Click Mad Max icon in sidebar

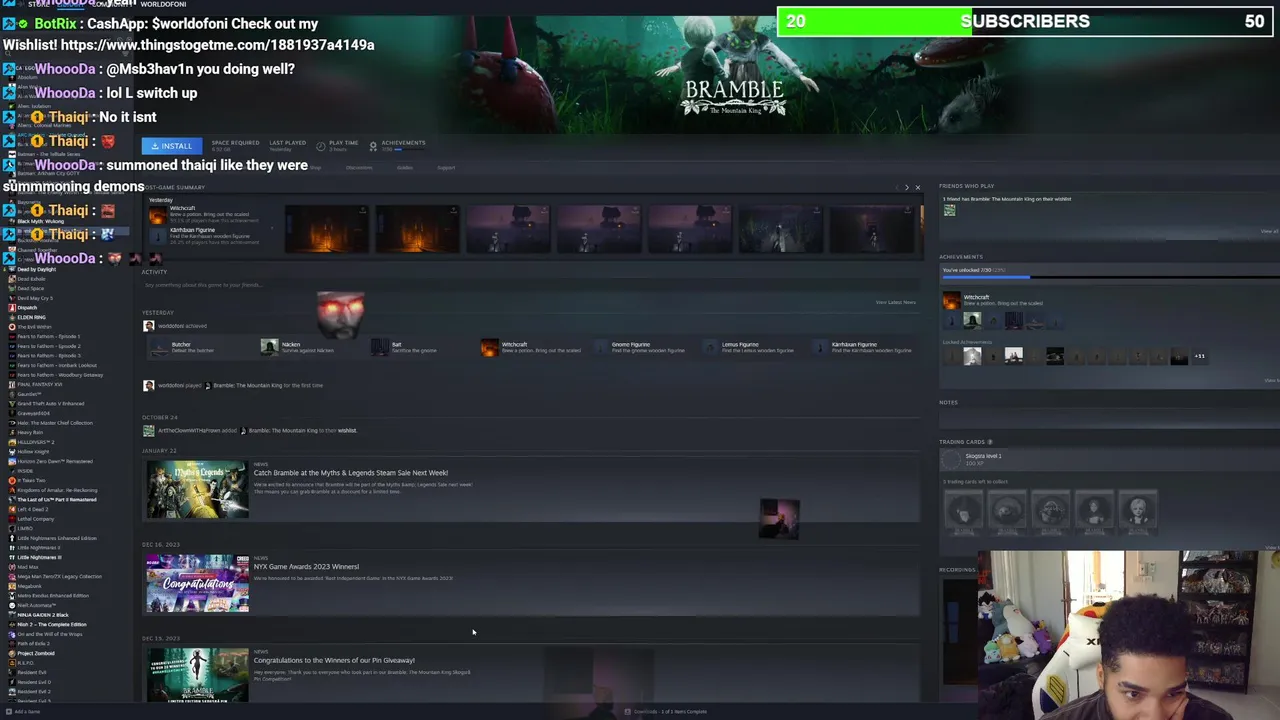click(11, 567)
